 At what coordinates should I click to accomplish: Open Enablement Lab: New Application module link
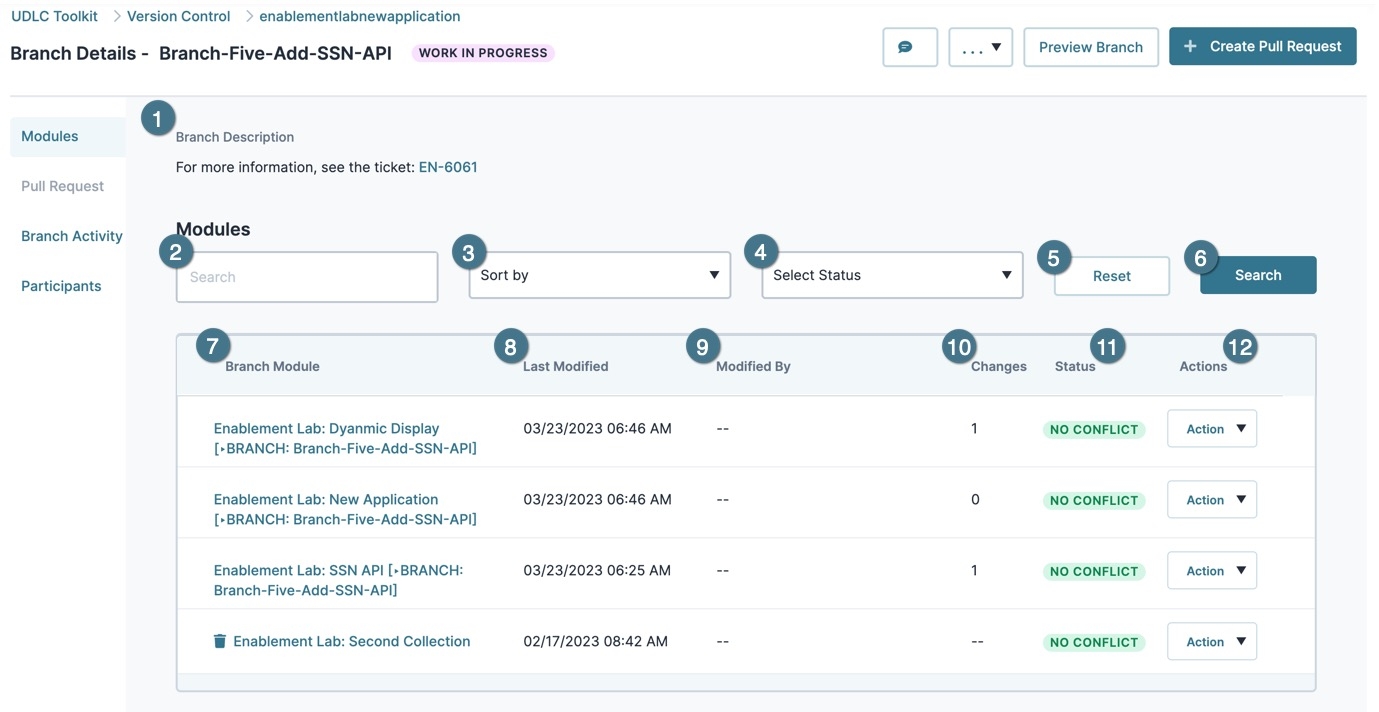(x=345, y=509)
